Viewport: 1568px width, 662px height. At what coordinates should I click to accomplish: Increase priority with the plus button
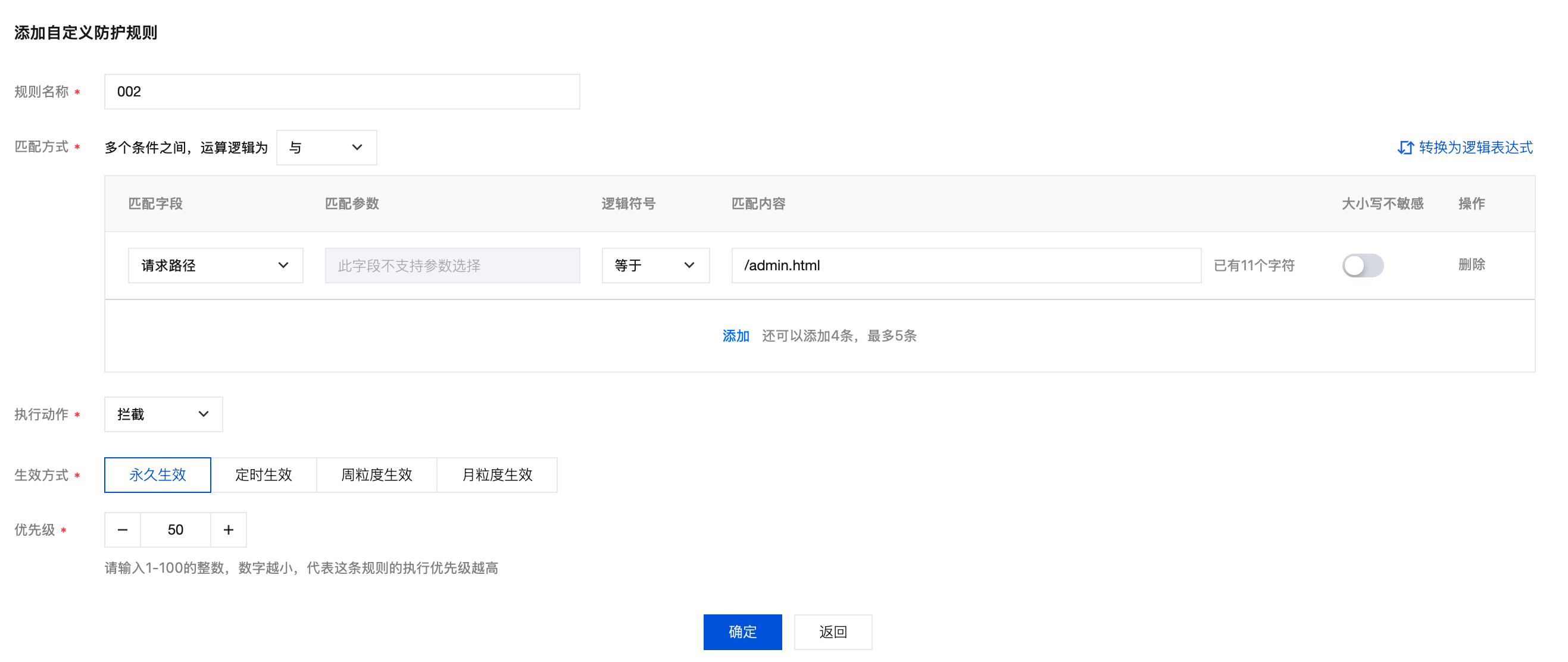pyautogui.click(x=228, y=530)
